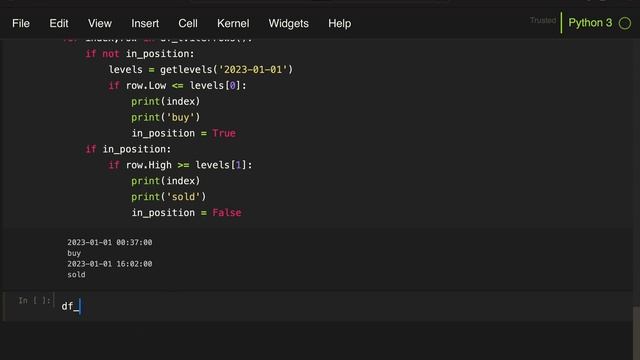640x360 pixels.
Task: Click the Python 3 kernel name
Action: (590, 23)
